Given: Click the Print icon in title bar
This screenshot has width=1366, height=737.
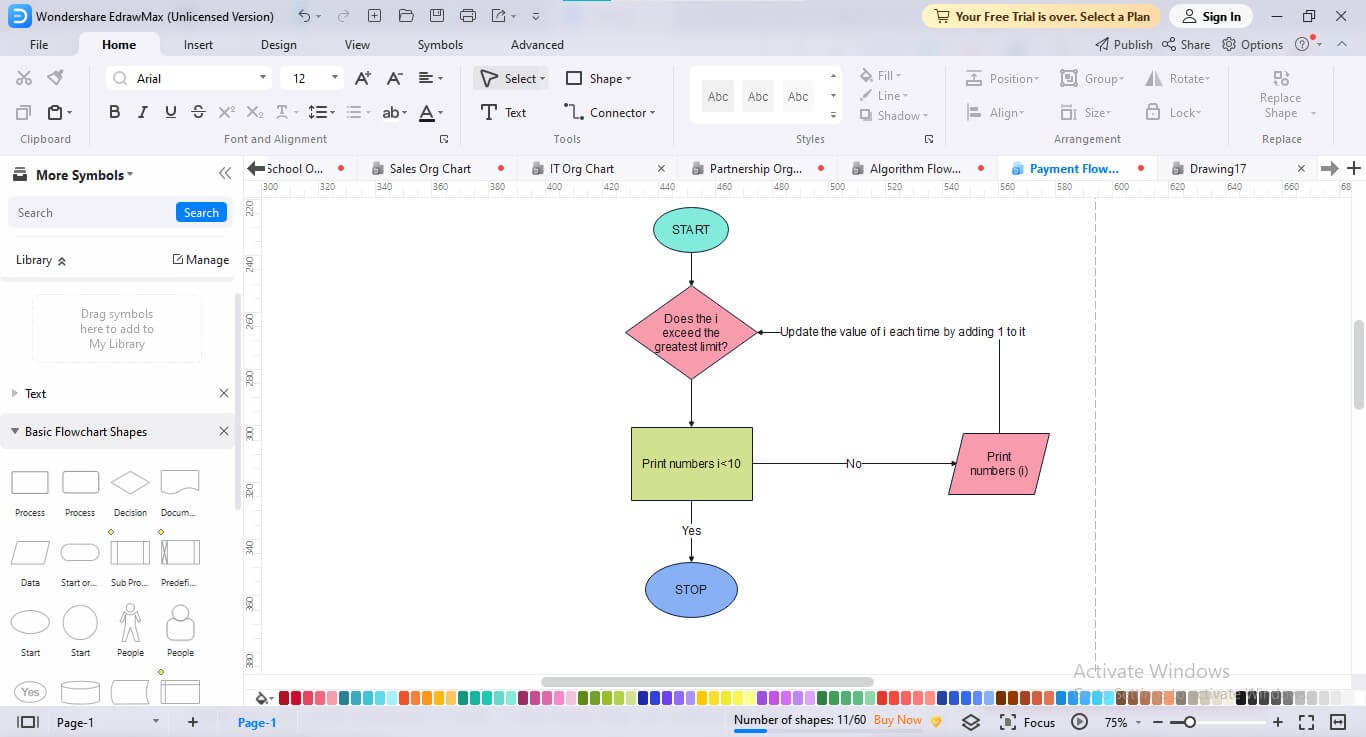Looking at the screenshot, I should [468, 16].
